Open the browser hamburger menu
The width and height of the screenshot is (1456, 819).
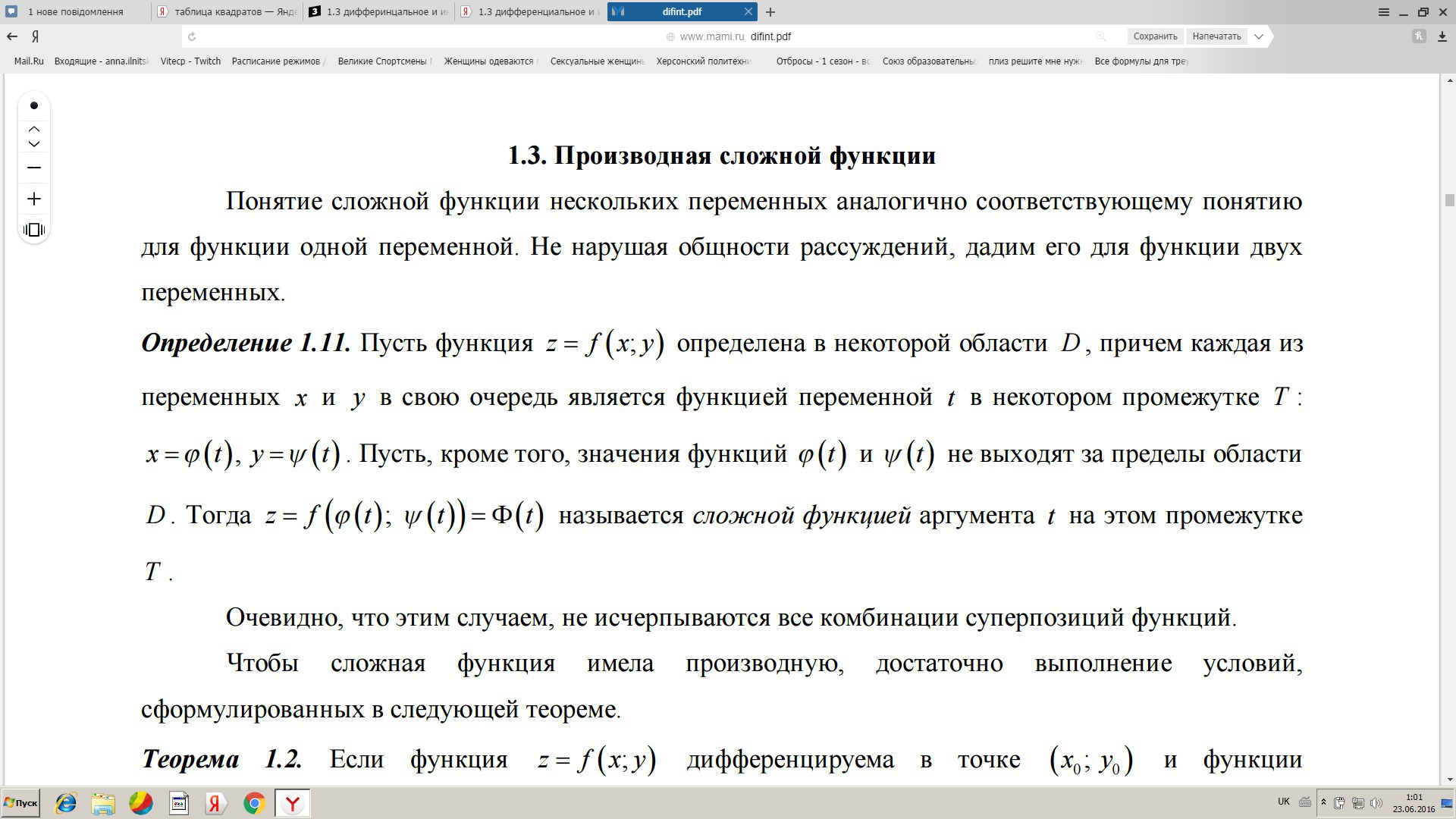(x=1384, y=12)
